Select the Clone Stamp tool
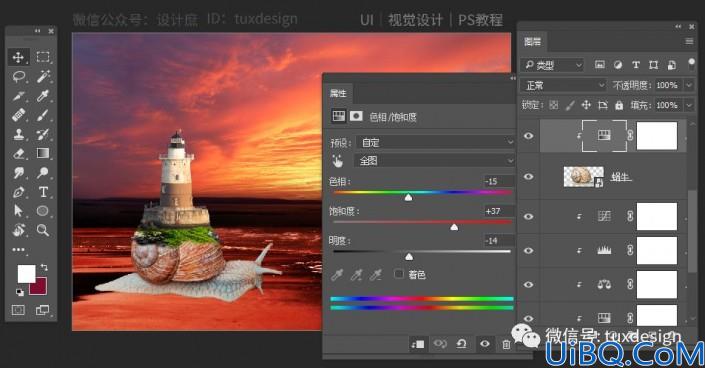Image resolution: width=705 pixels, height=368 pixels. point(18,134)
